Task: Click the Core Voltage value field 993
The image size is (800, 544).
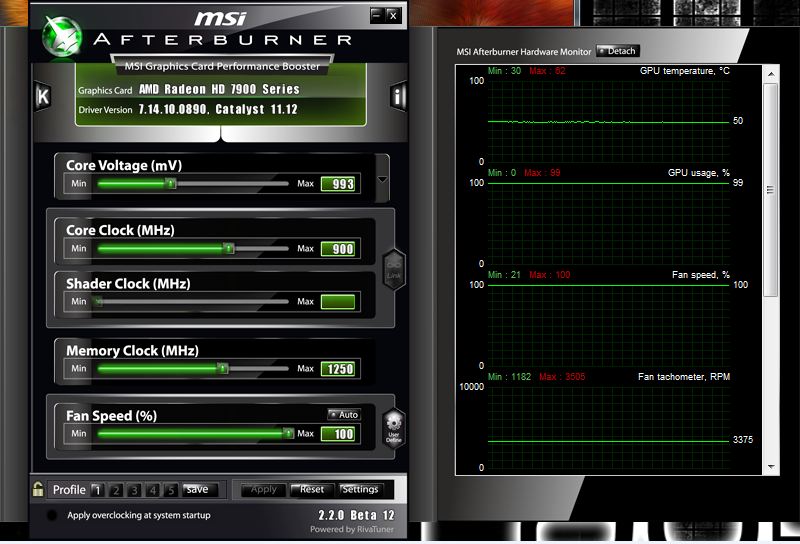Action: (338, 184)
